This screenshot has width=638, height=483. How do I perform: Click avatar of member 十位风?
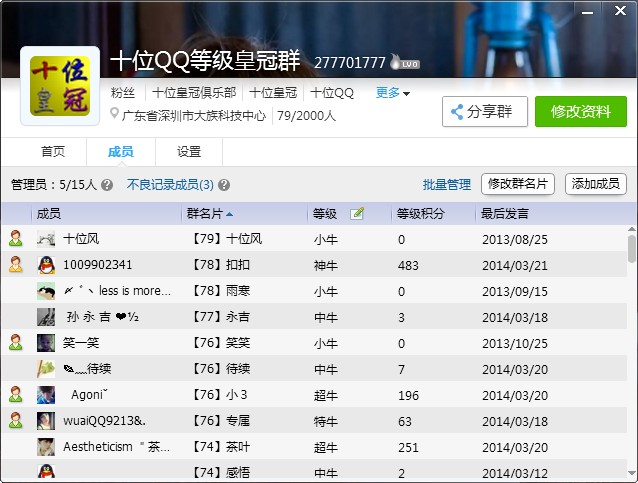click(x=46, y=239)
